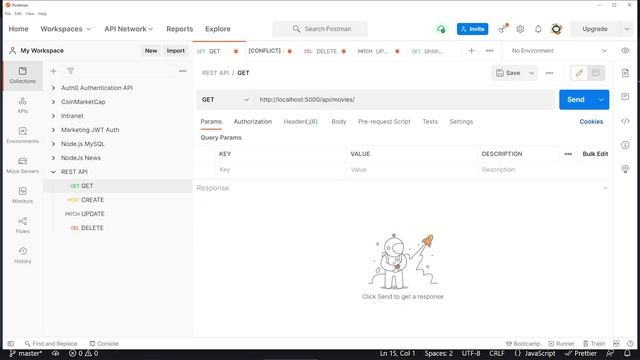Expand the Intranet collection
This screenshot has height=360, width=640.
coord(53,116)
